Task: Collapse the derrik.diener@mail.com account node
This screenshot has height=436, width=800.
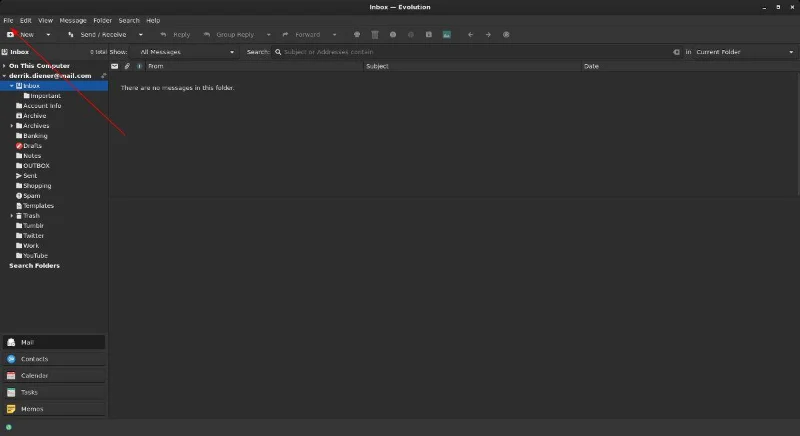Action: click(4, 76)
